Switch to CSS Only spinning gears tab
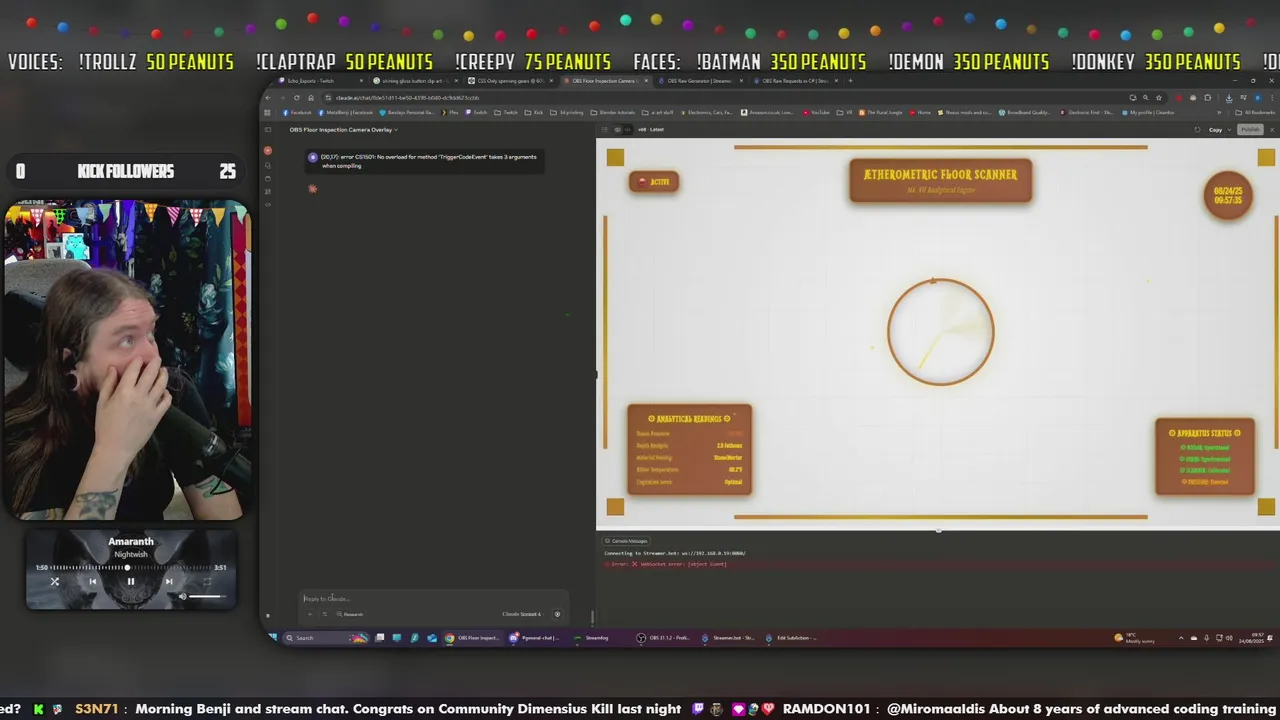The width and height of the screenshot is (1280, 720). point(510,81)
